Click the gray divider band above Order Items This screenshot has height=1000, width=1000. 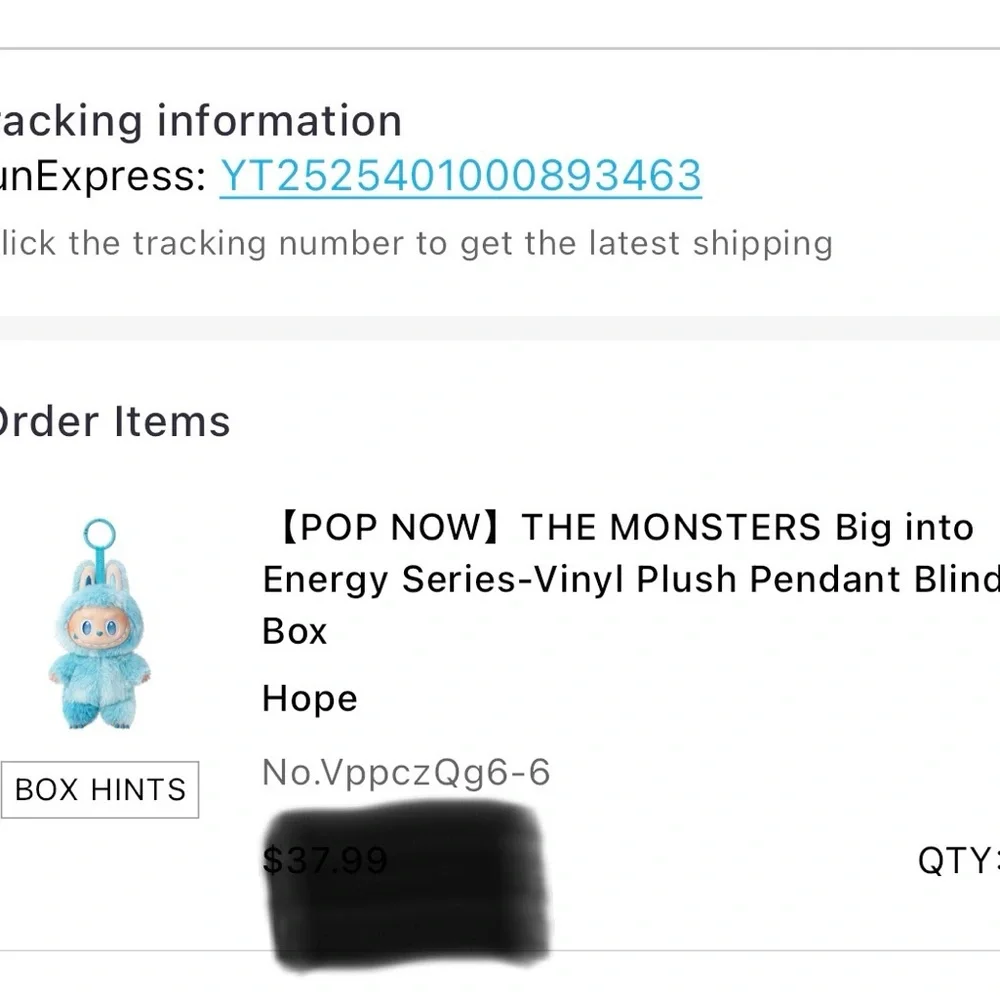click(500, 328)
